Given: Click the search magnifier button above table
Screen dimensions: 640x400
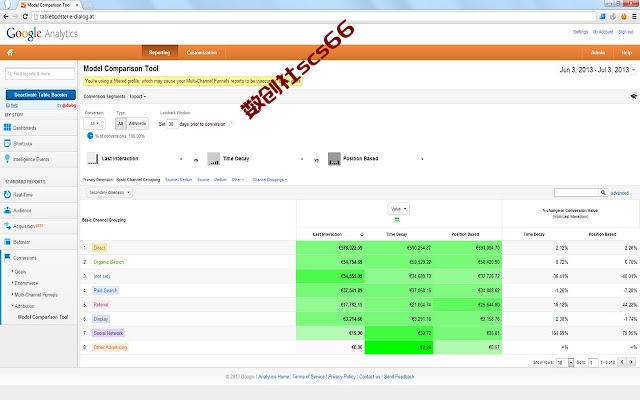Looking at the screenshot, I should point(603,192).
